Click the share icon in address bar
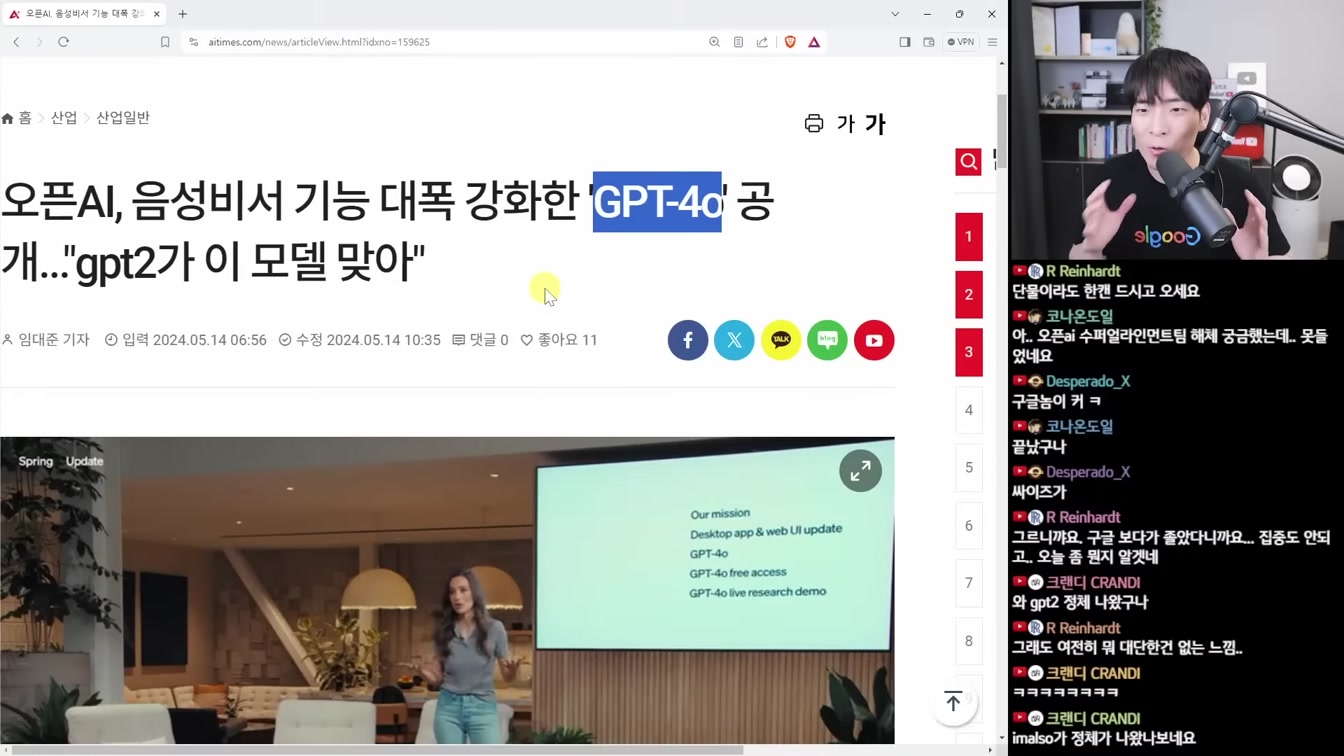 pyautogui.click(x=762, y=42)
